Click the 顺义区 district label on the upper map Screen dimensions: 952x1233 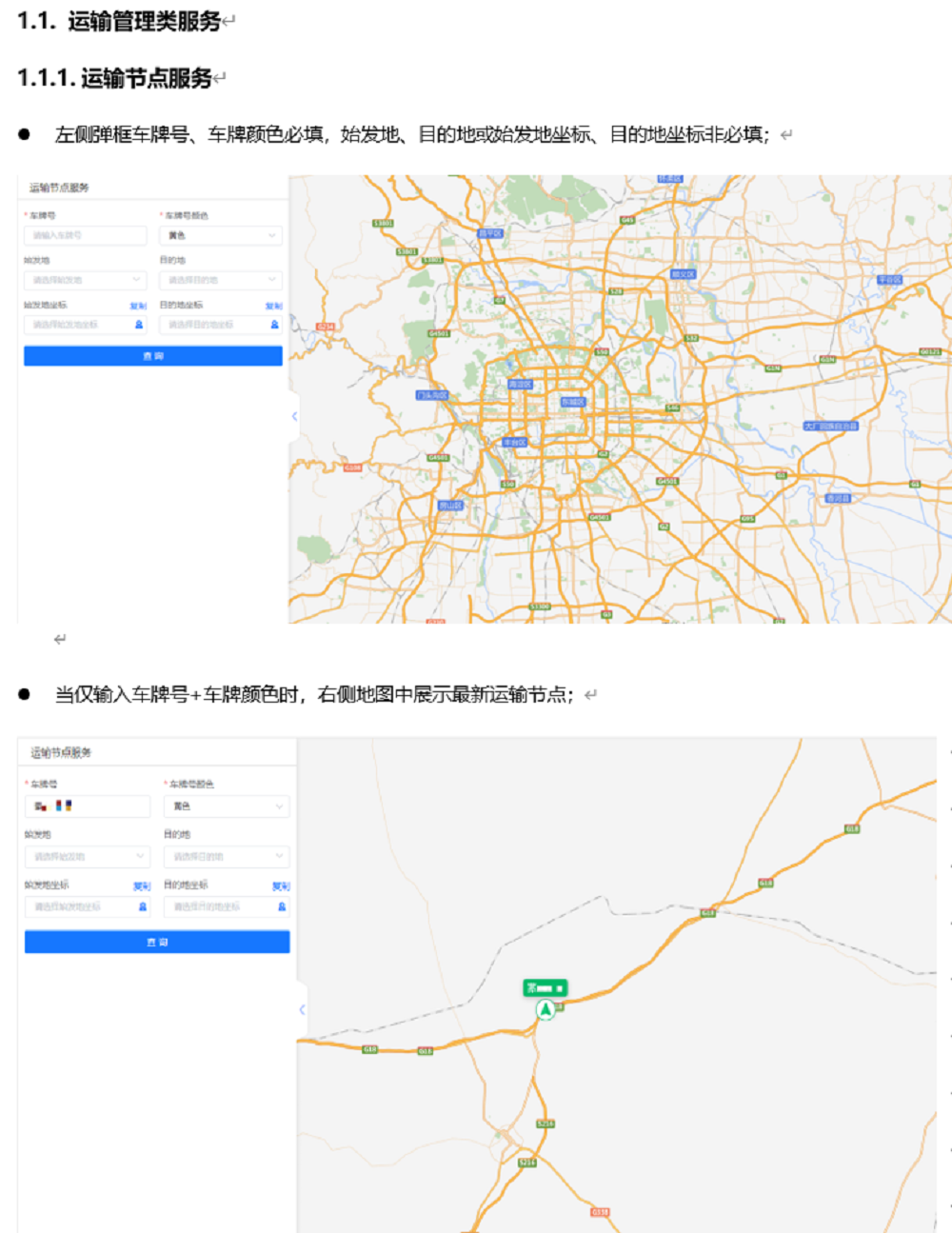pyautogui.click(x=684, y=273)
